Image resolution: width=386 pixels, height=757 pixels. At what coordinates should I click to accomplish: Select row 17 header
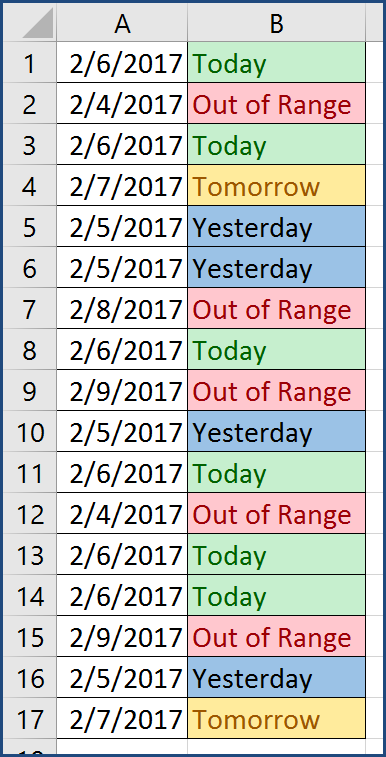click(29, 718)
